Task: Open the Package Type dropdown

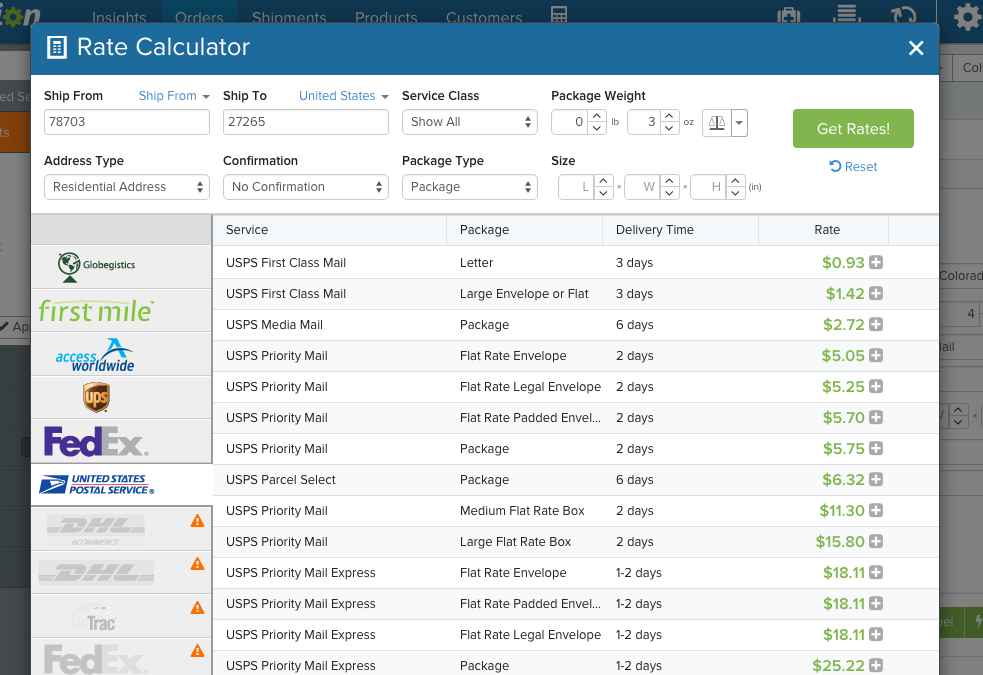Action: (470, 187)
